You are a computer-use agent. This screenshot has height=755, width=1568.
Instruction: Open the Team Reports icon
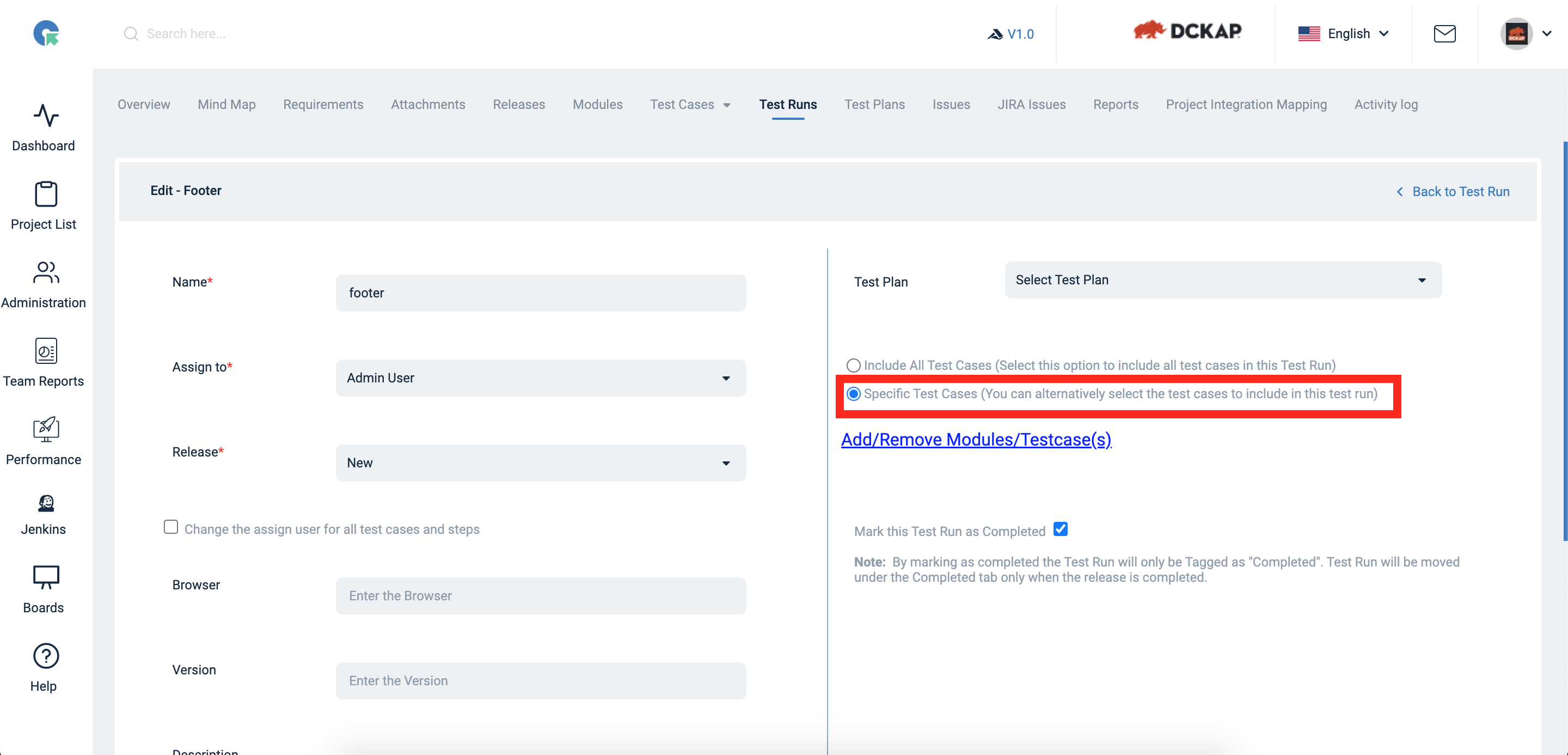pyautogui.click(x=46, y=351)
